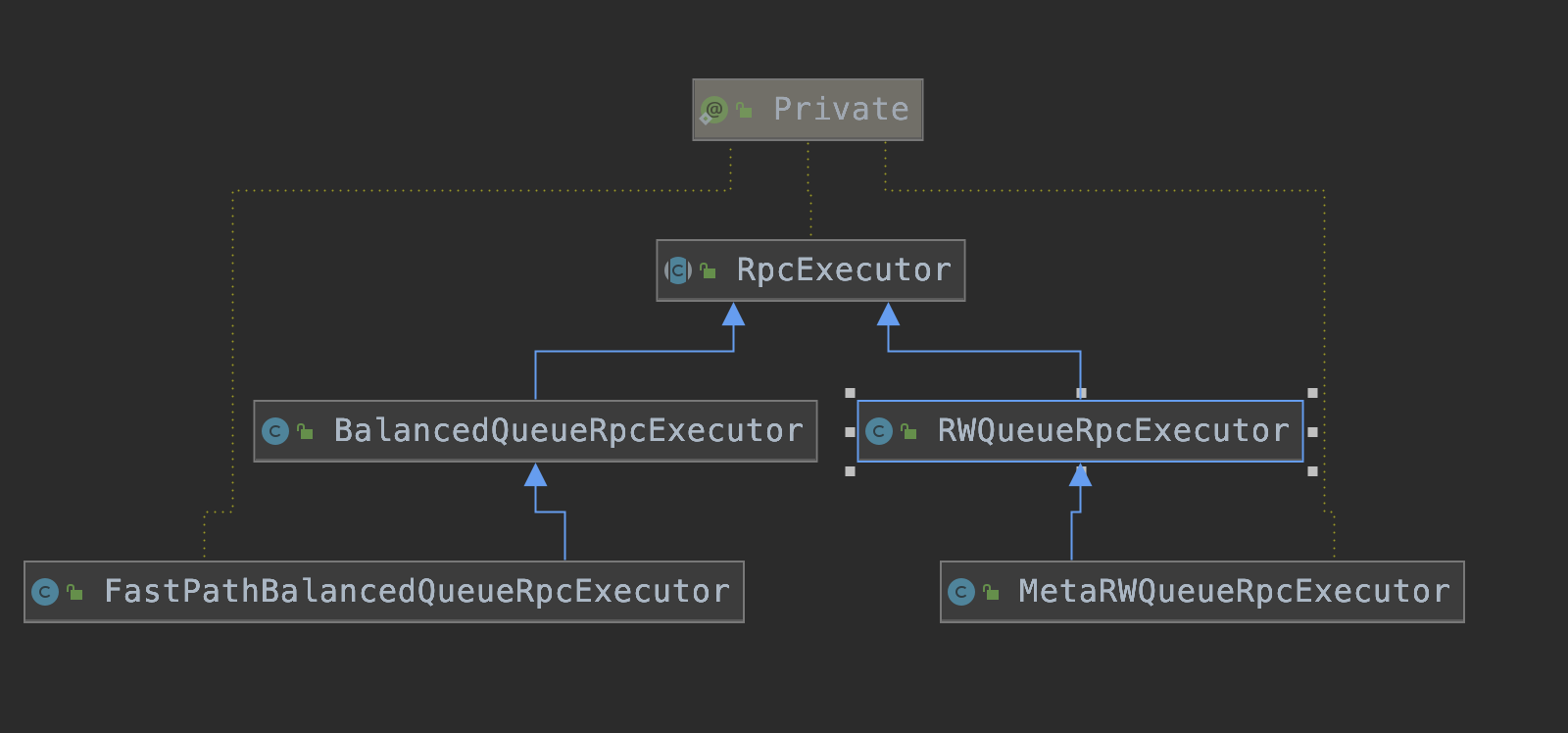Click the bottom-right selection handle of RWQueueRpcExecutor
The height and width of the screenshot is (733, 1568).
(x=1312, y=471)
